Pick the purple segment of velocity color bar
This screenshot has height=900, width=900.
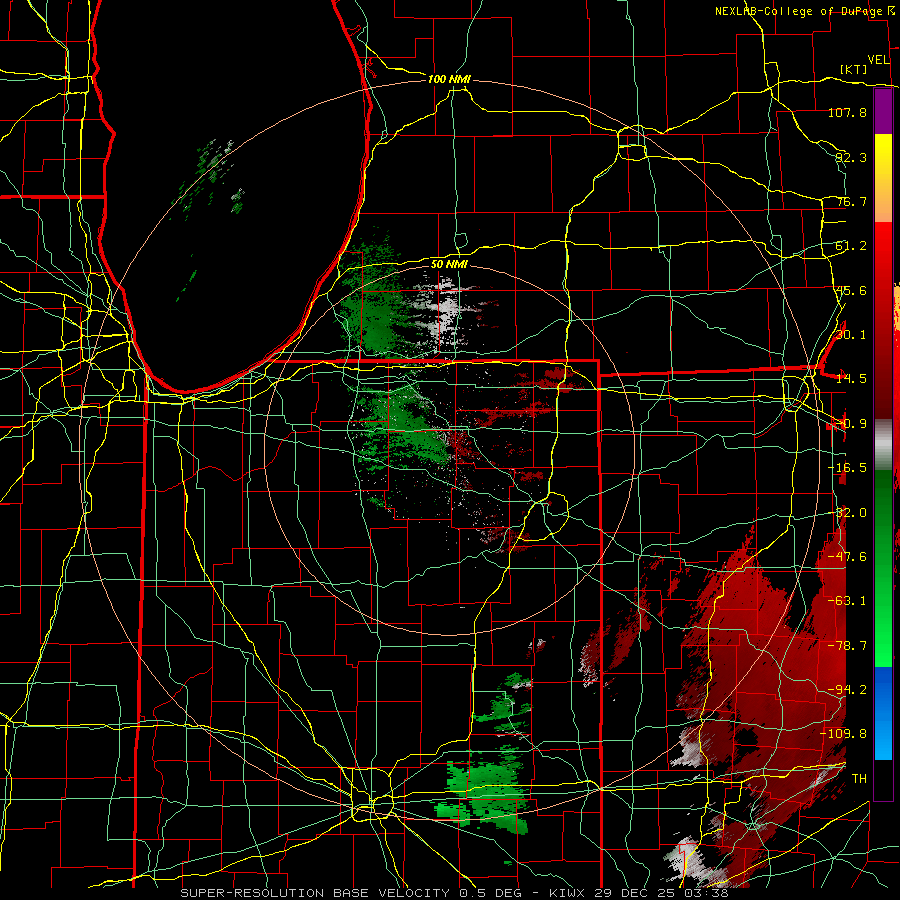[x=883, y=111]
